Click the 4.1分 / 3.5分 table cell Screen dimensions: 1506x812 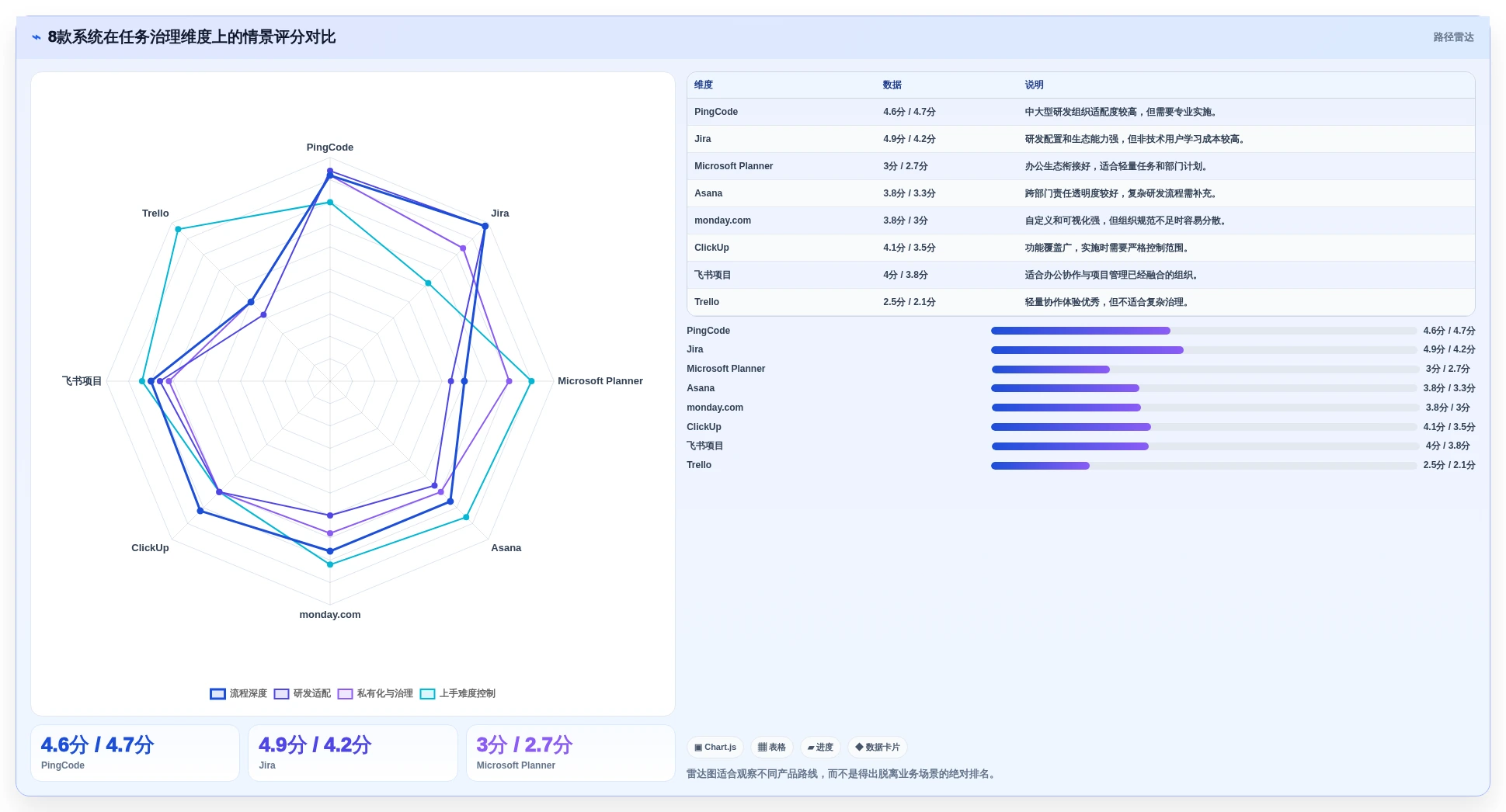[909, 248]
